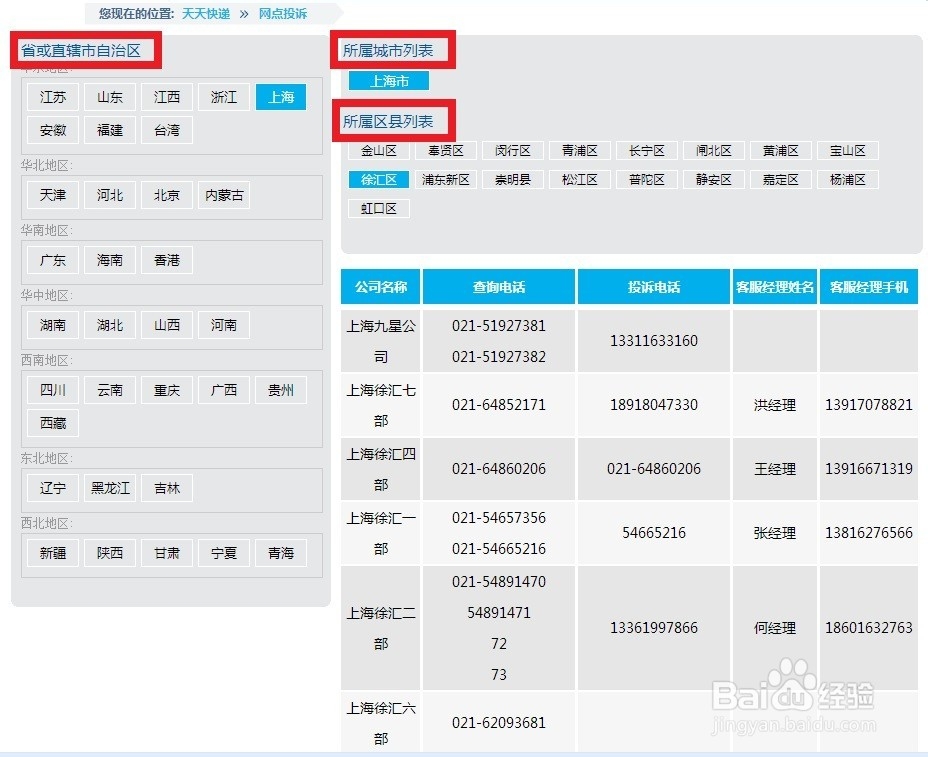Viewport: 928px width, 757px height.
Task: Choose 普陀区 district
Action: pos(646,180)
